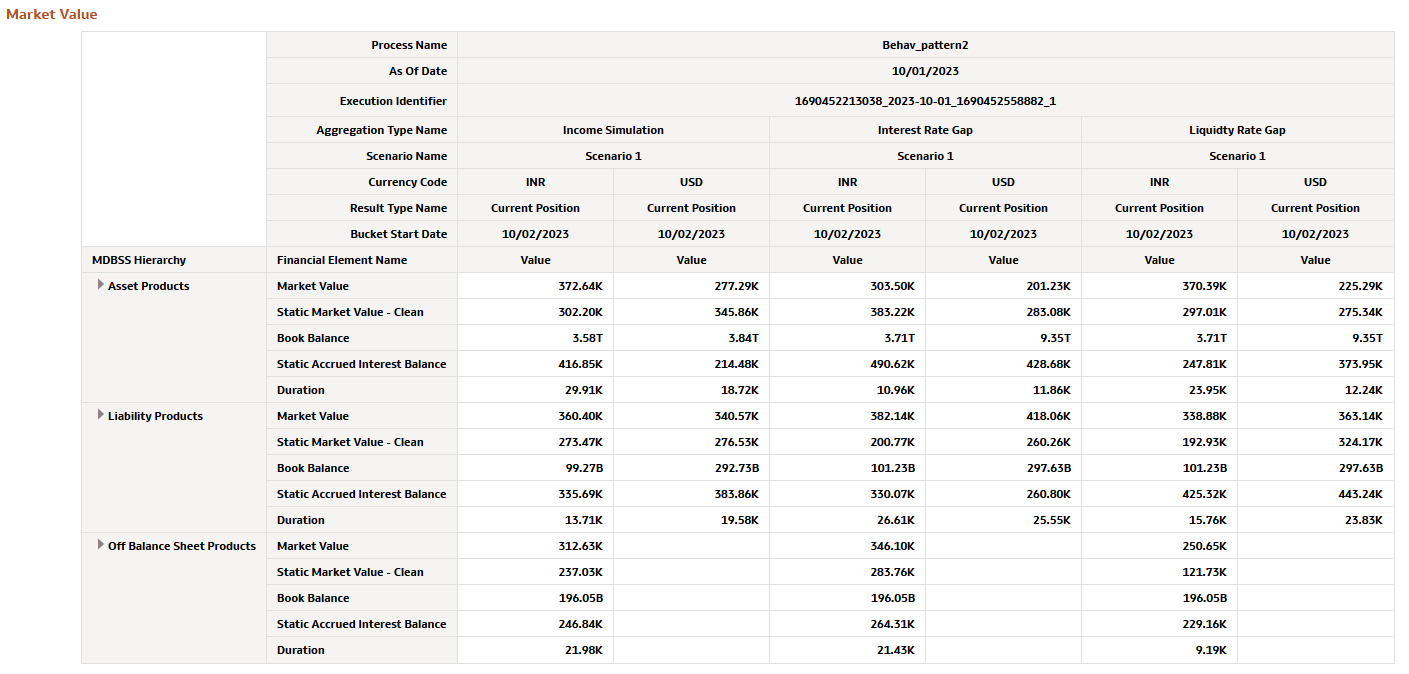Click the 383.22K Static Market Value cell

point(847,312)
